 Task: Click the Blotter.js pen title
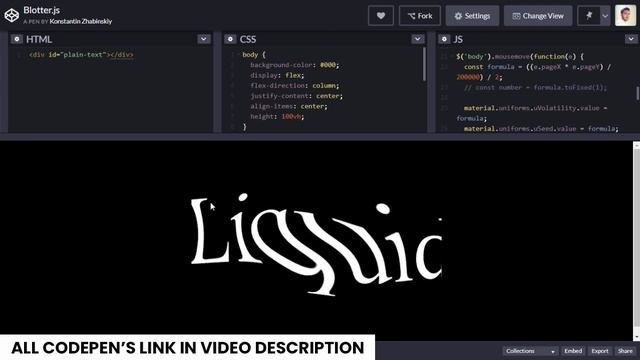point(42,10)
